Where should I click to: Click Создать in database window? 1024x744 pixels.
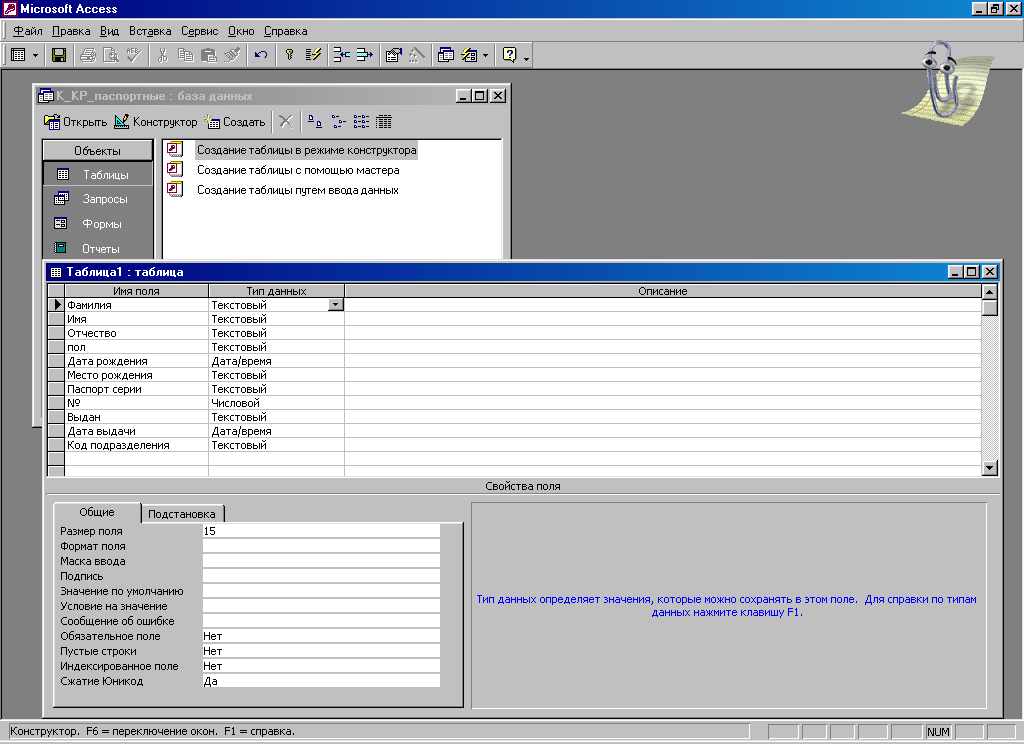click(x=235, y=122)
